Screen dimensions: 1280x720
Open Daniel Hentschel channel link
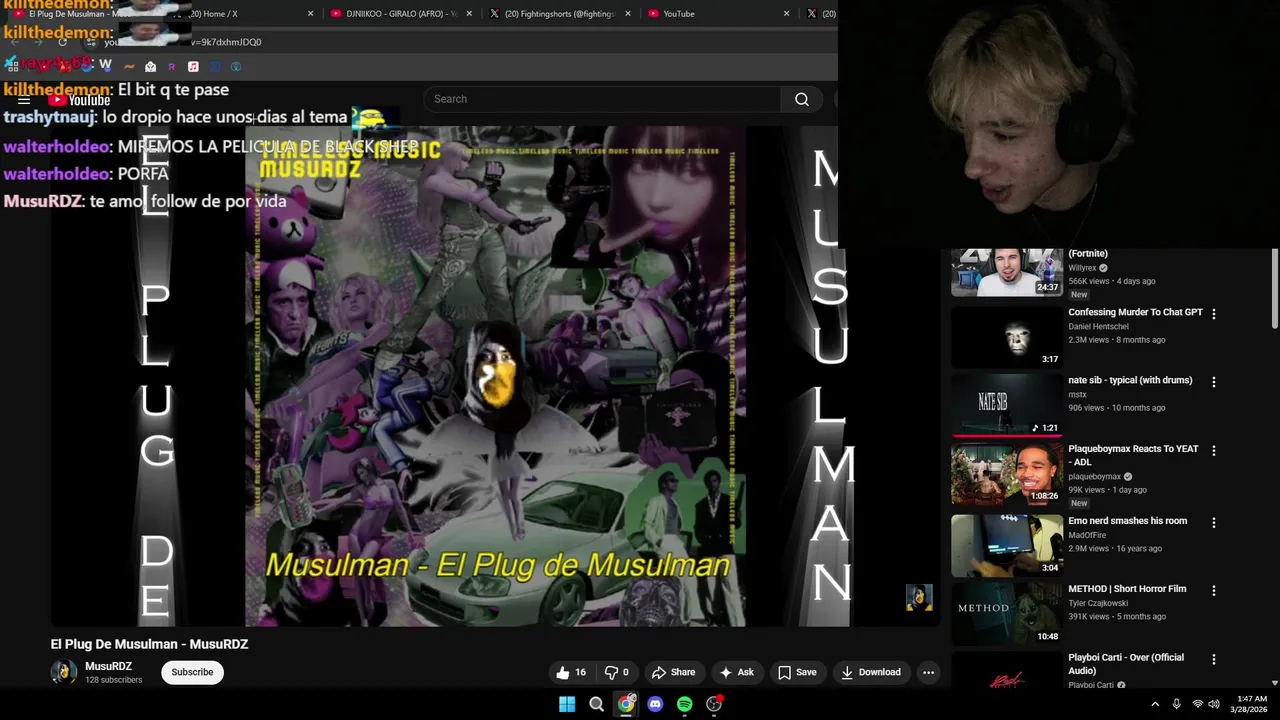pyautogui.click(x=1098, y=327)
